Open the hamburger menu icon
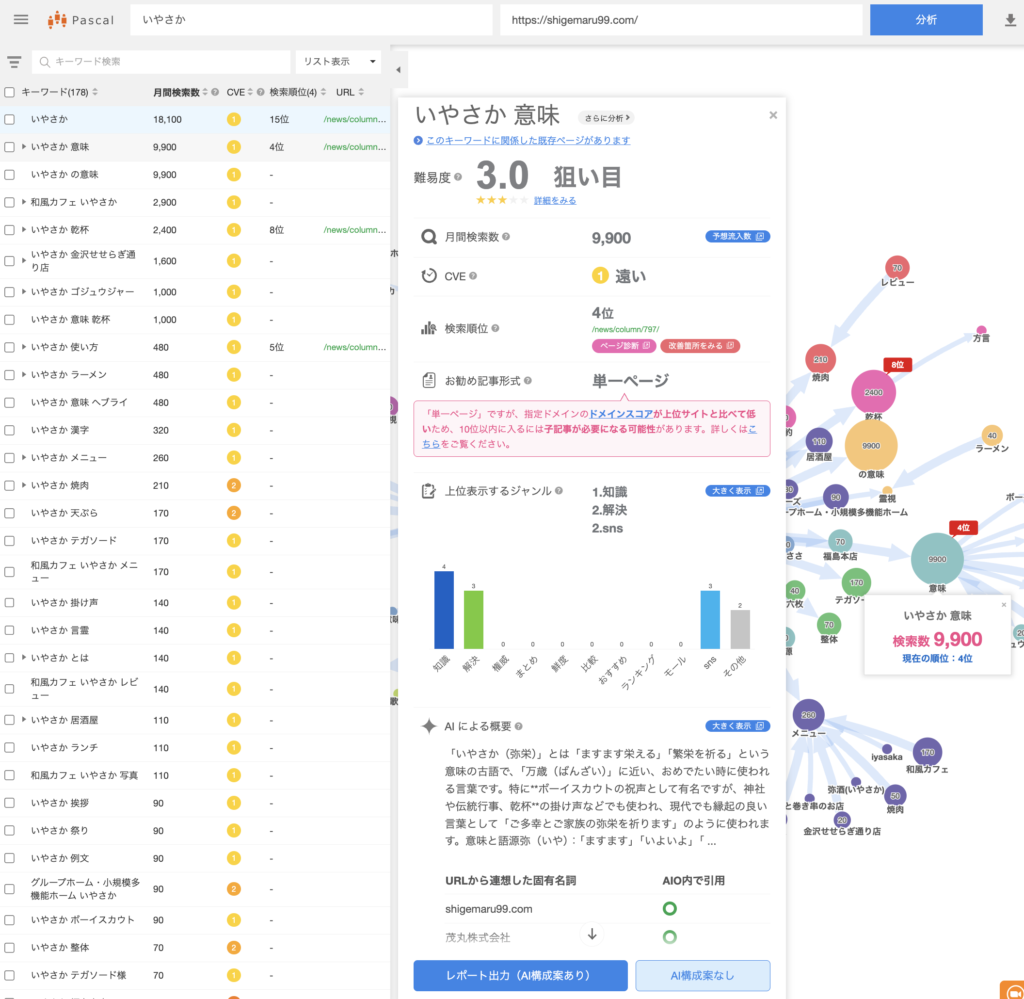1024x999 pixels. tap(21, 20)
